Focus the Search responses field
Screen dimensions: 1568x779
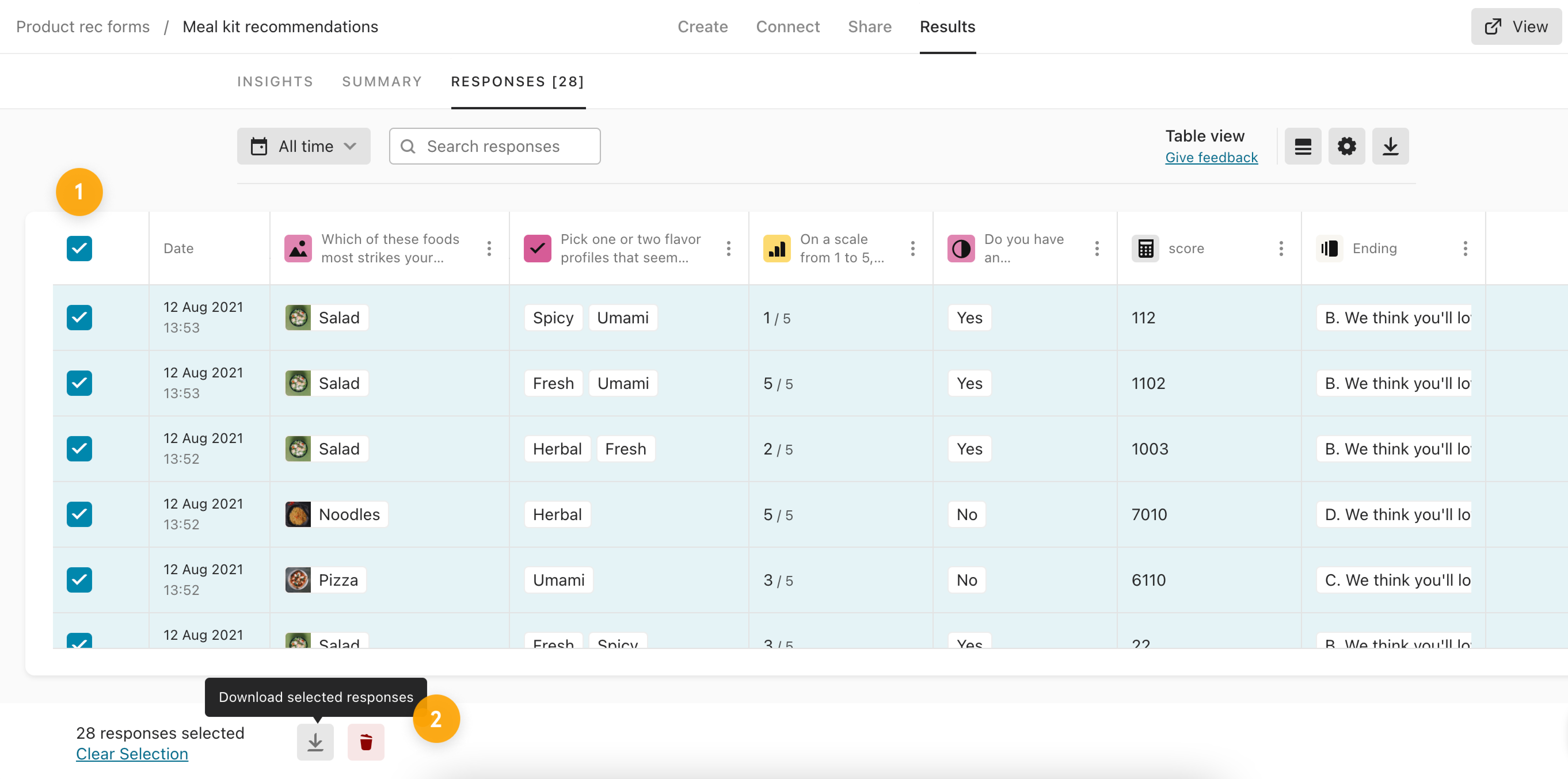pyautogui.click(x=495, y=146)
